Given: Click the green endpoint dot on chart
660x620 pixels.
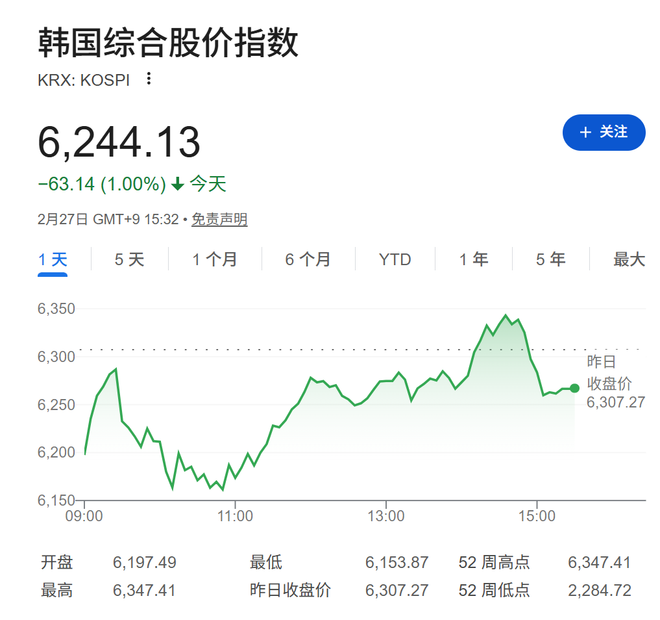Looking at the screenshot, I should pyautogui.click(x=574, y=388).
